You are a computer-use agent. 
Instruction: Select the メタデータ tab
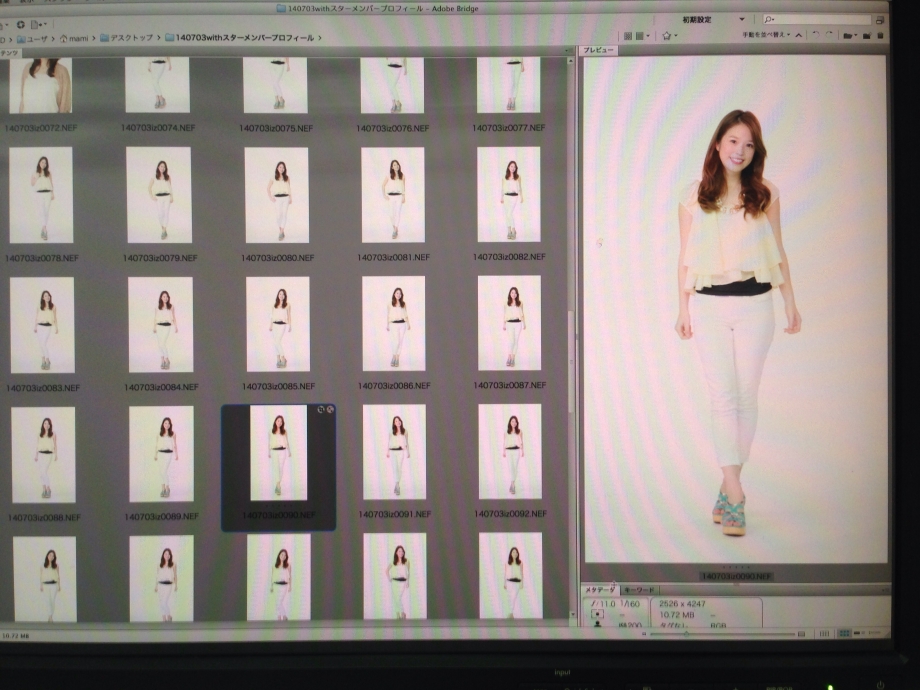tap(600, 590)
